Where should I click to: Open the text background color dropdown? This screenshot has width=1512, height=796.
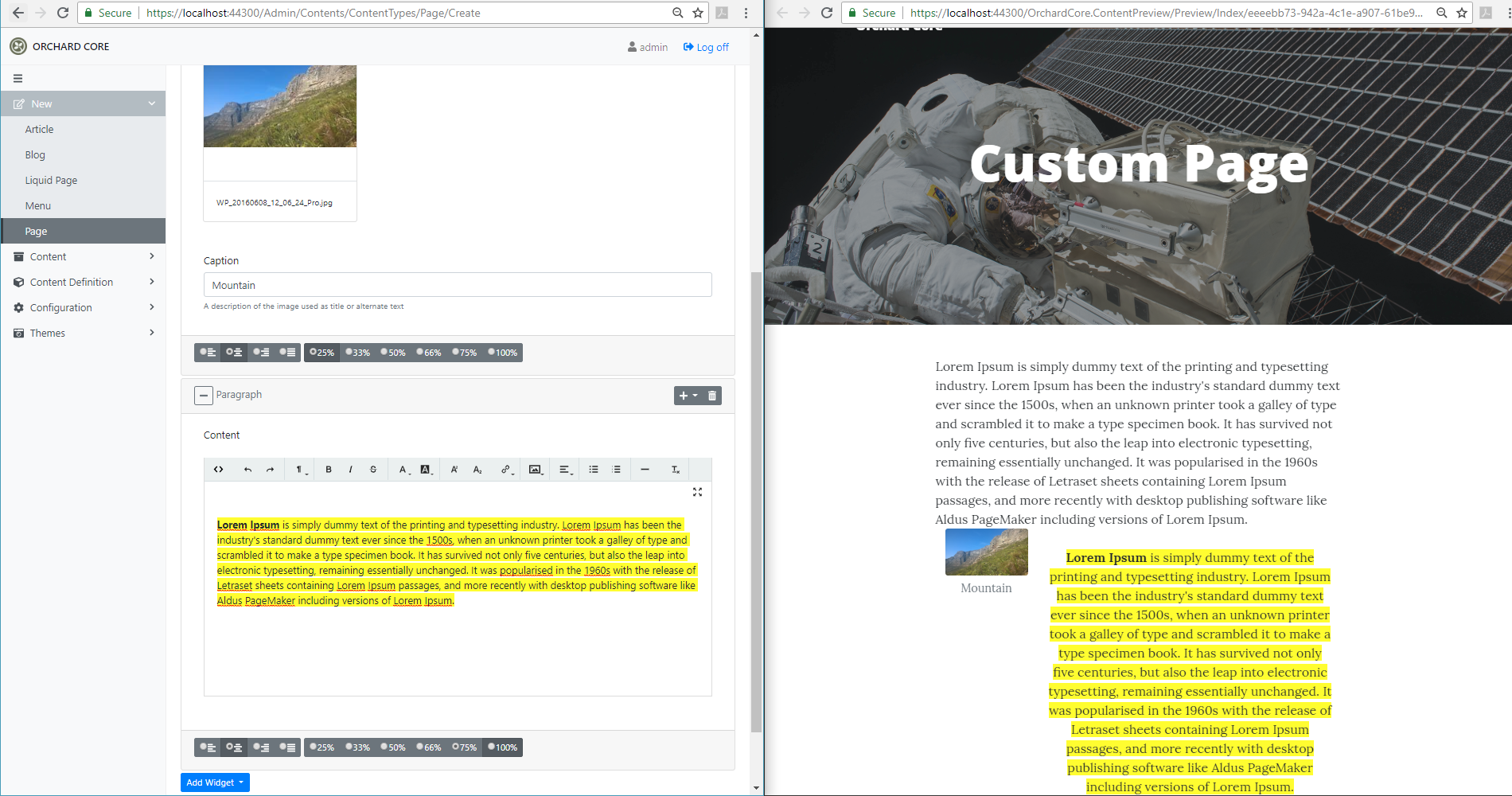click(427, 470)
